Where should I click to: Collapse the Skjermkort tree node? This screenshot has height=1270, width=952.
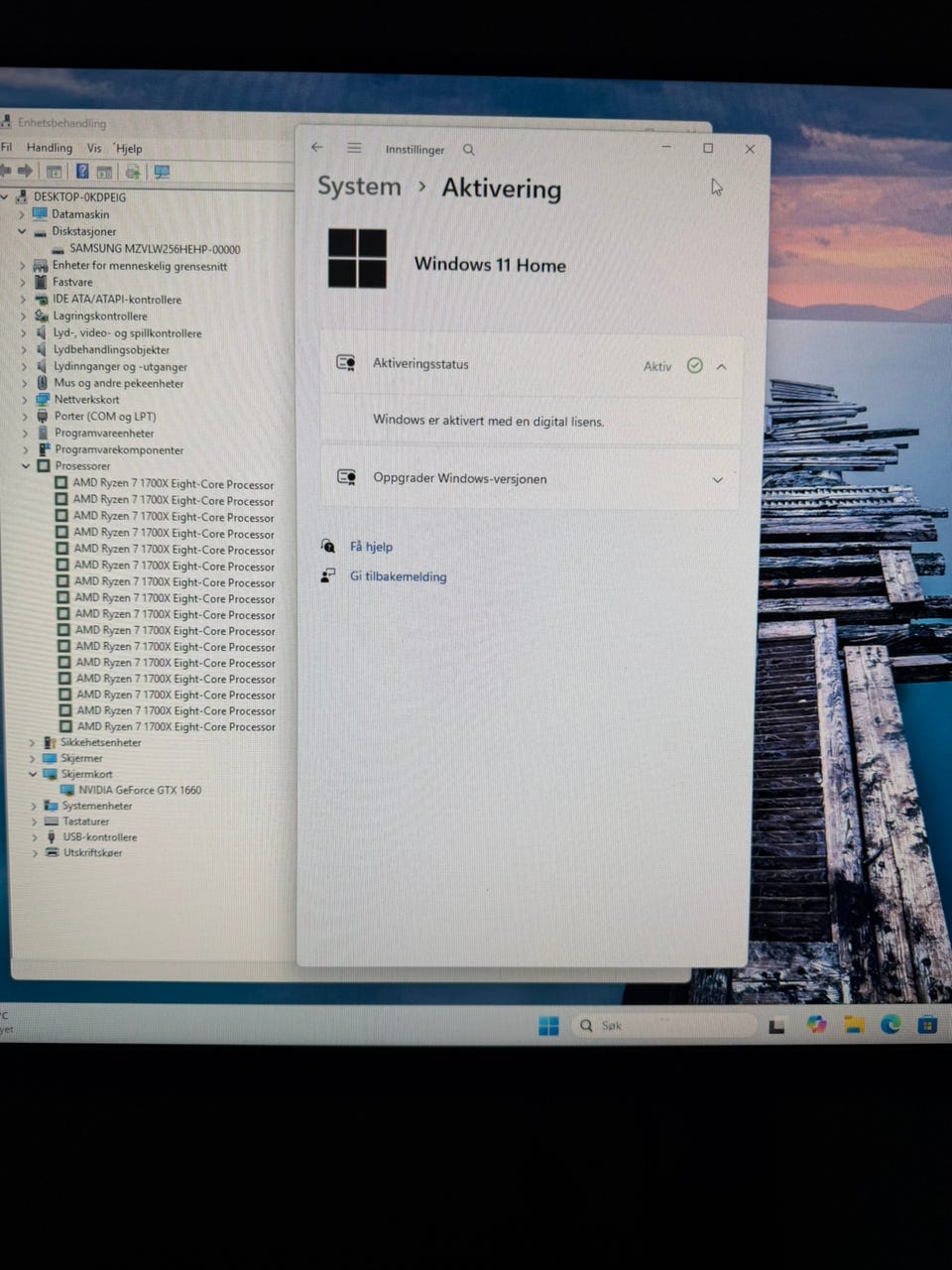[33, 774]
